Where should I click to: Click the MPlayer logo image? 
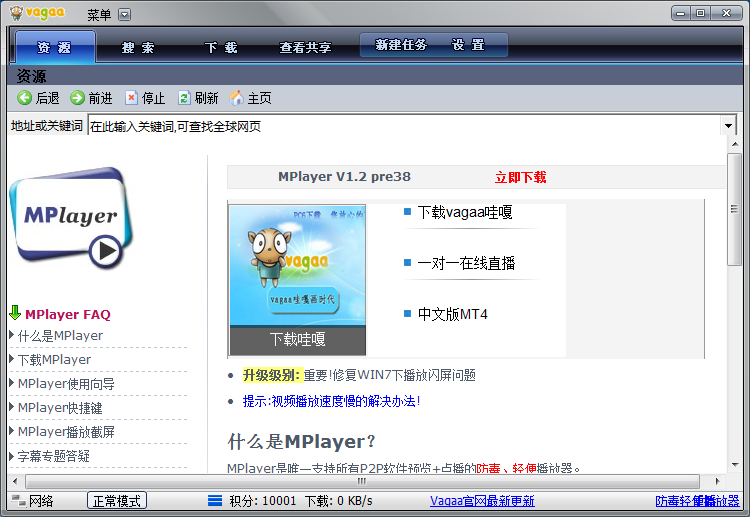coord(71,218)
